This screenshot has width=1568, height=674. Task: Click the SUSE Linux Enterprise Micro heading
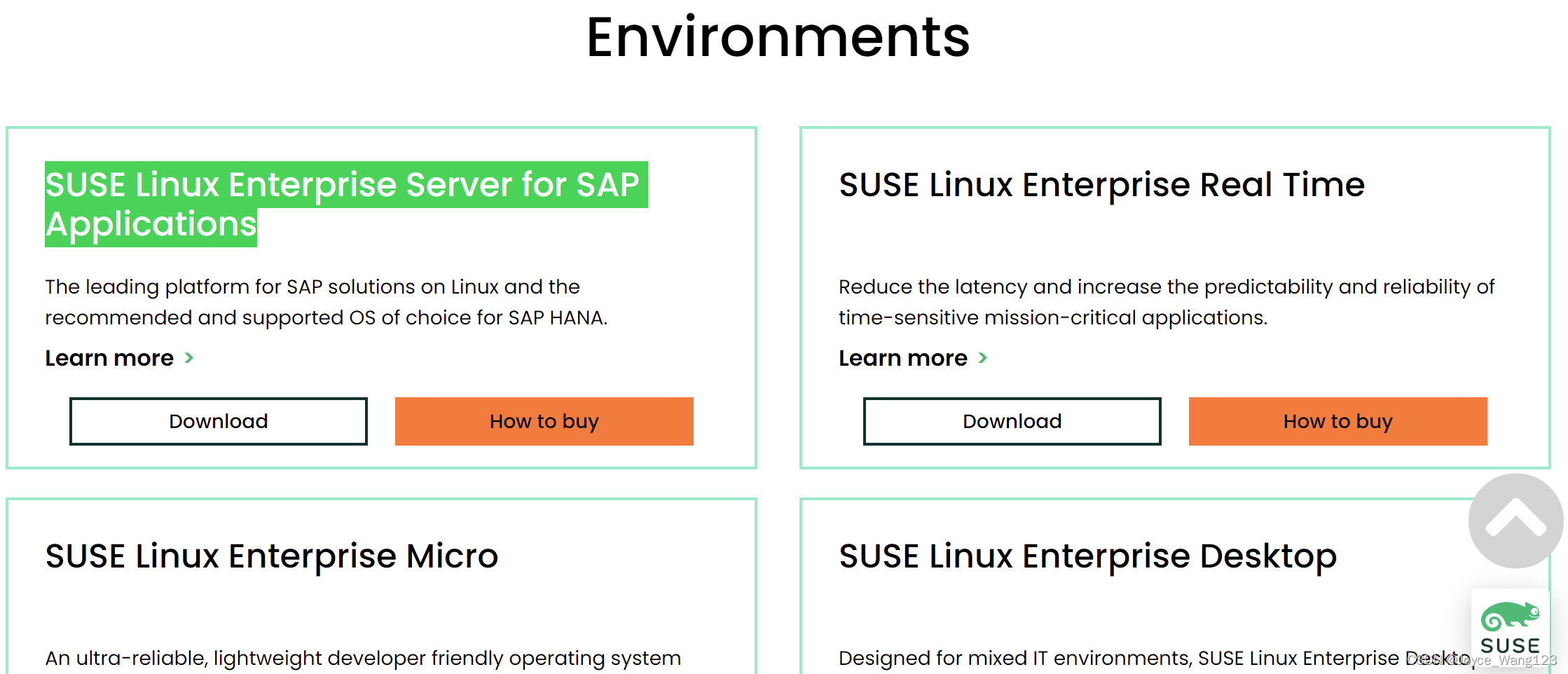[272, 556]
